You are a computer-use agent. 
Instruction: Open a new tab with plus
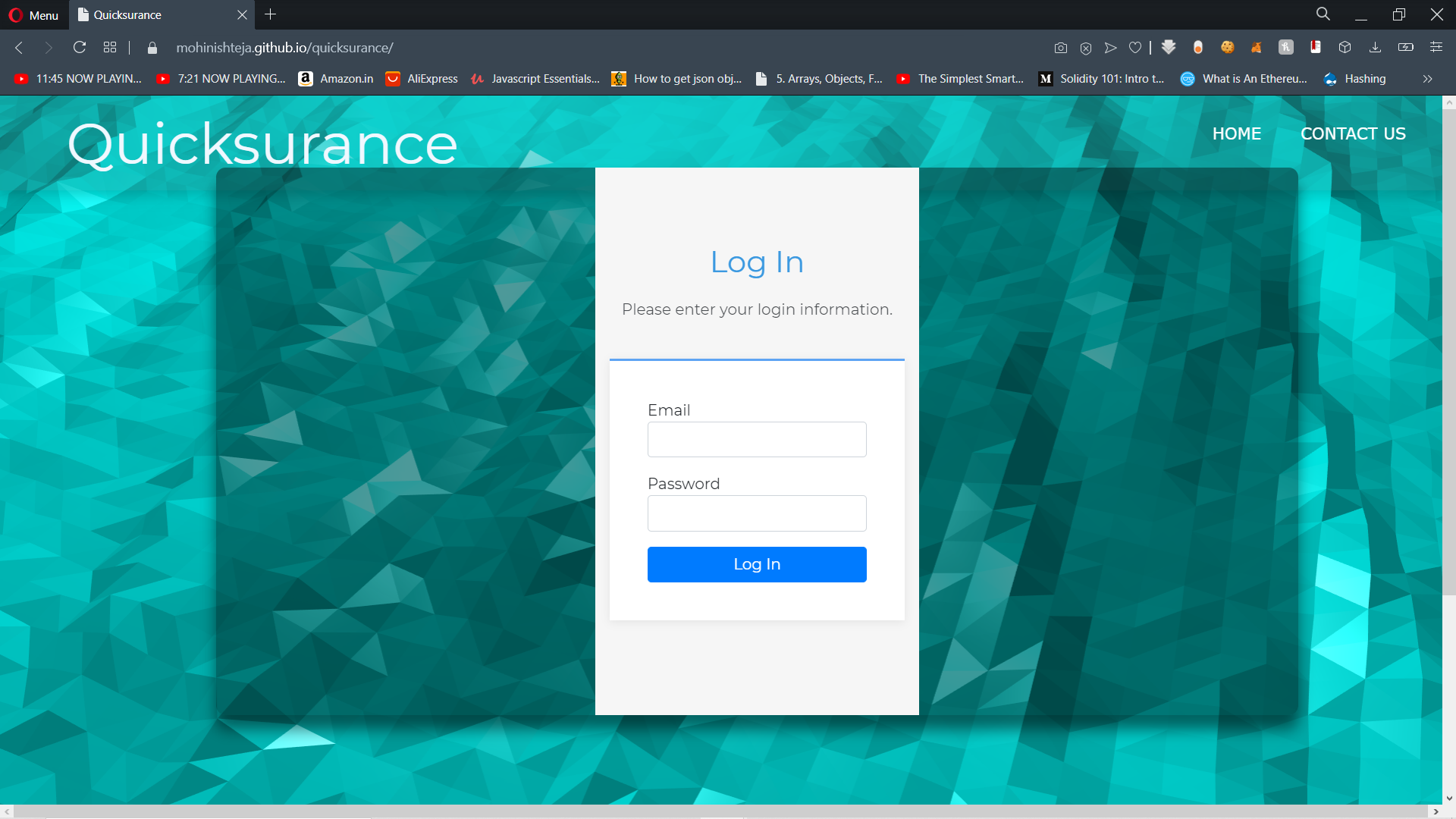[270, 14]
